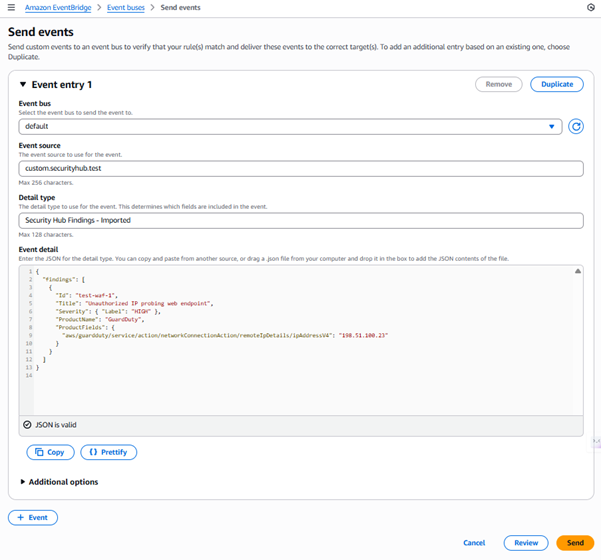This screenshot has height=560, width=601.
Task: Click the clock icon in top-right corner
Action: click(591, 7)
